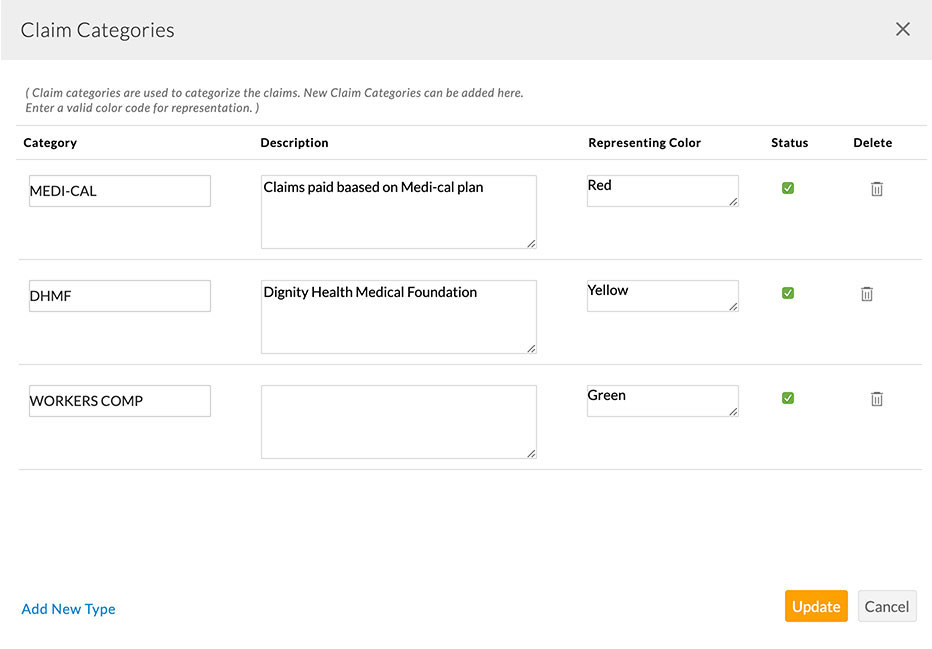This screenshot has width=932, height=649.
Task: Select the Red representing color field
Action: (662, 190)
